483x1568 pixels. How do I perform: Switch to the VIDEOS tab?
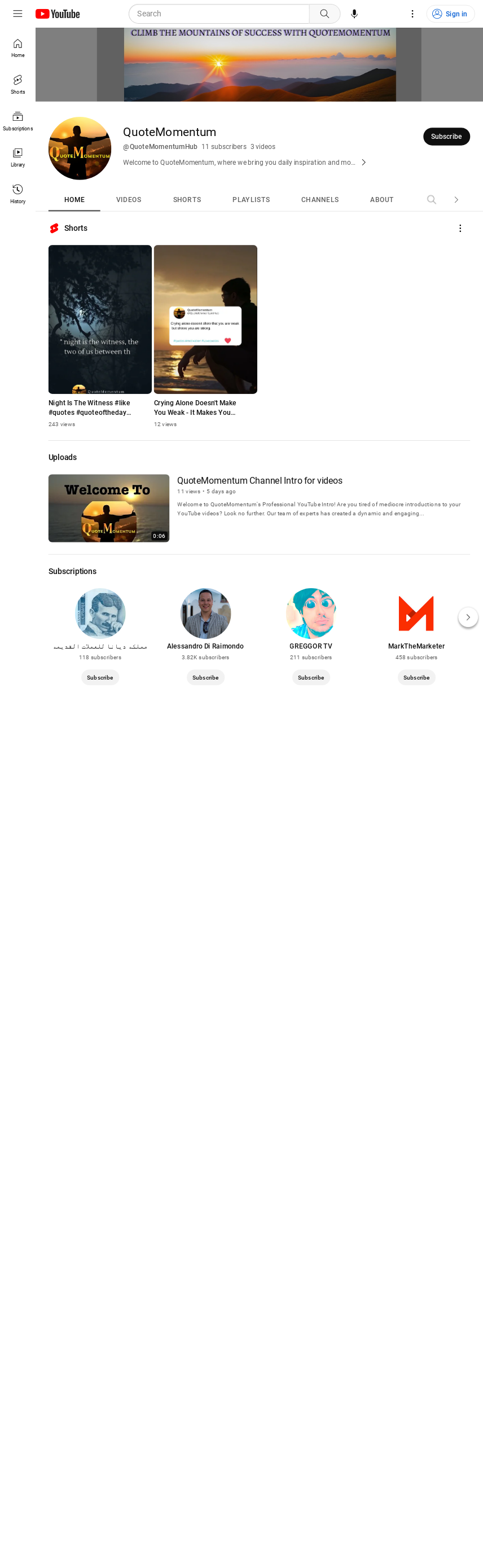(x=129, y=200)
